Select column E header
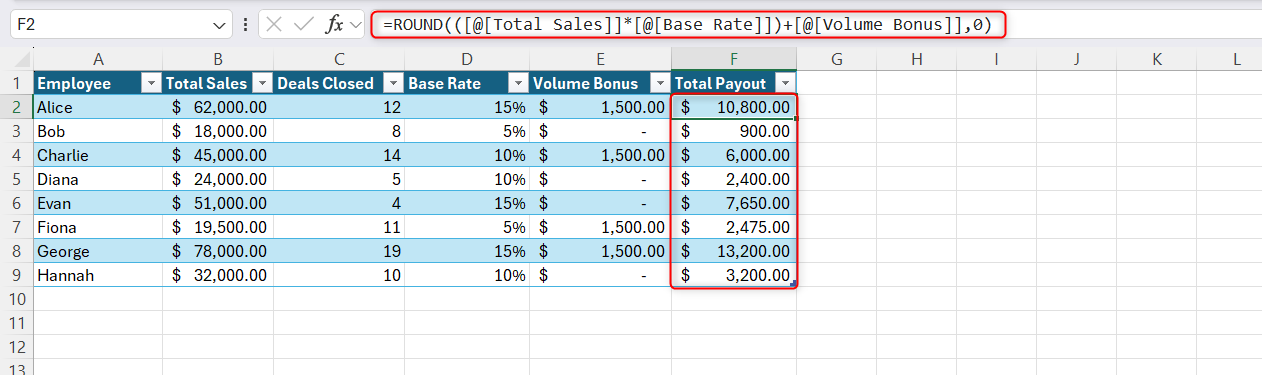This screenshot has width=1262, height=375. [x=600, y=59]
